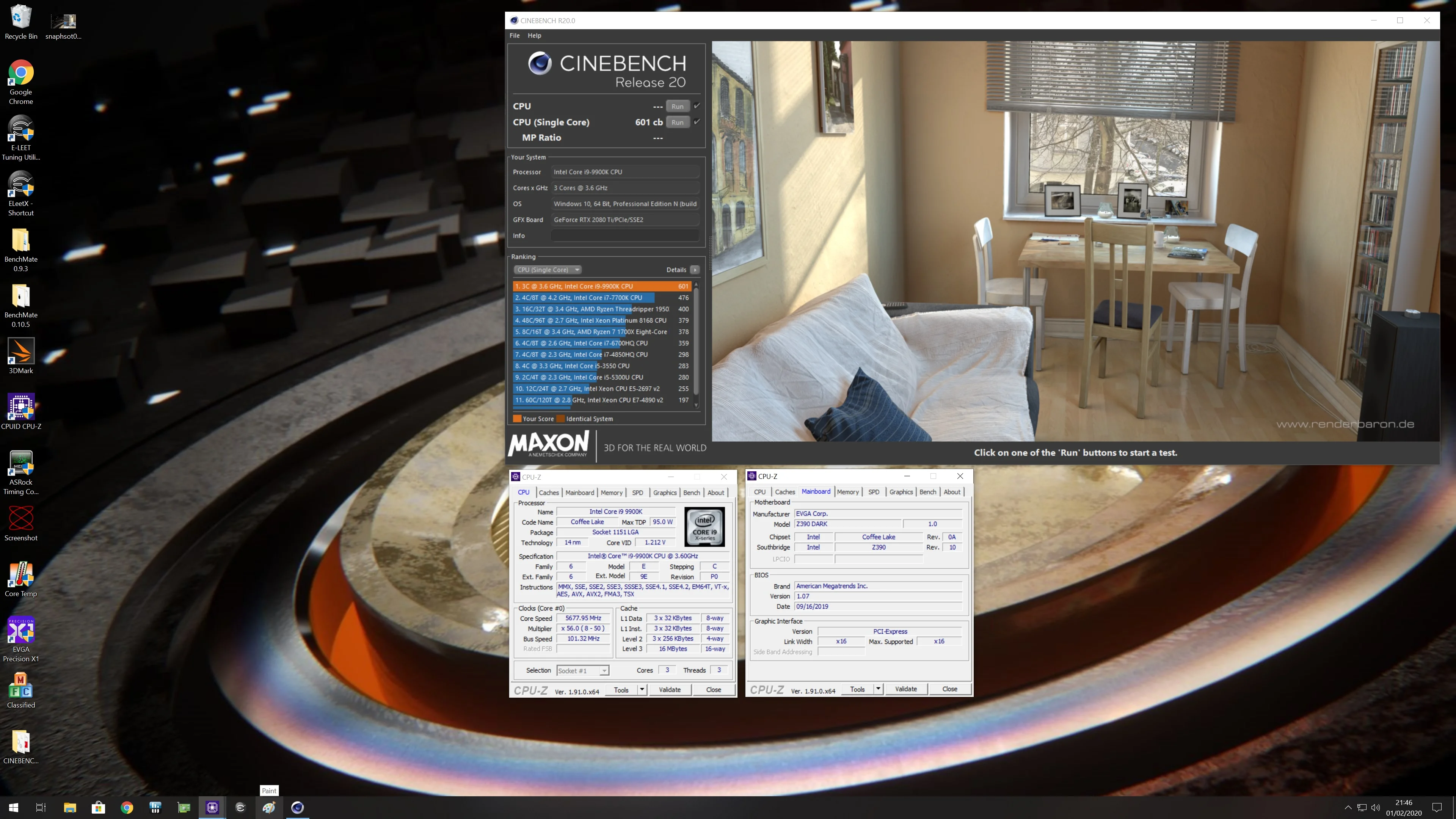The height and width of the screenshot is (819, 1456).
Task: Select the Screenshot desktop shortcut
Action: tap(21, 523)
